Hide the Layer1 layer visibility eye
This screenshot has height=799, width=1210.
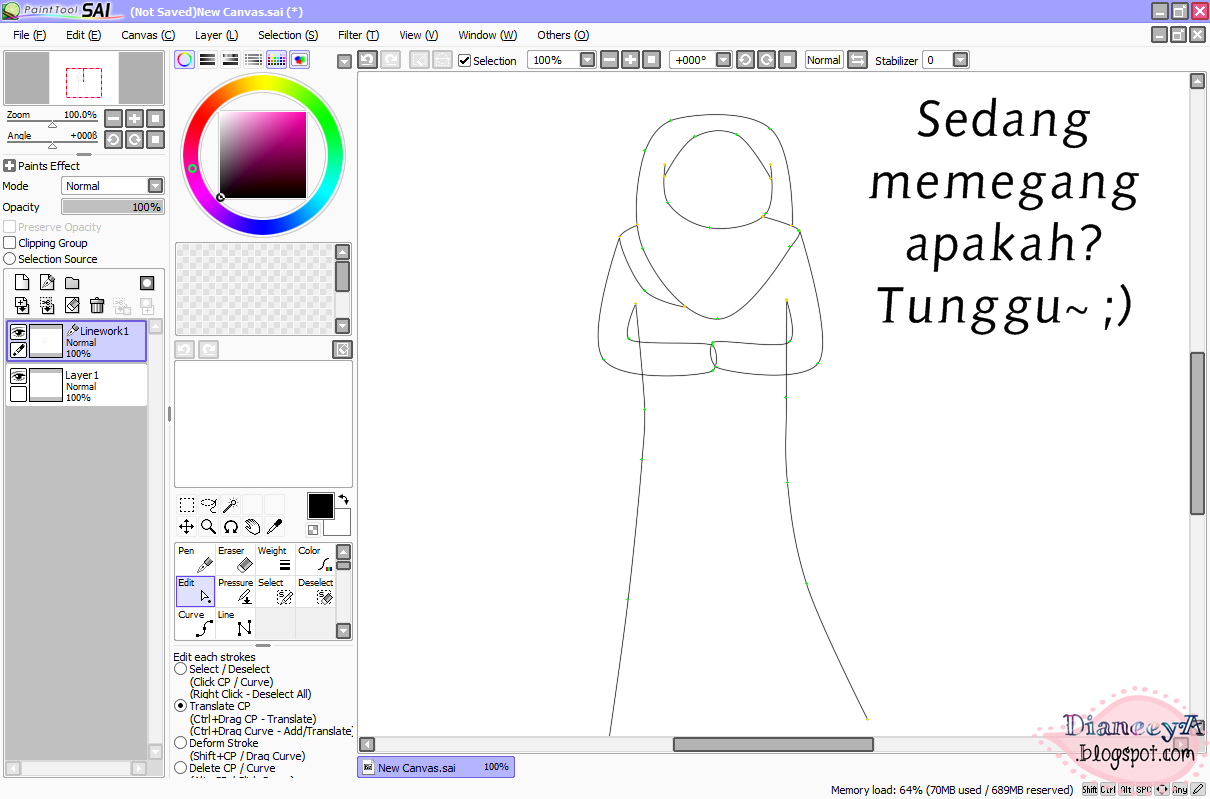(x=18, y=376)
